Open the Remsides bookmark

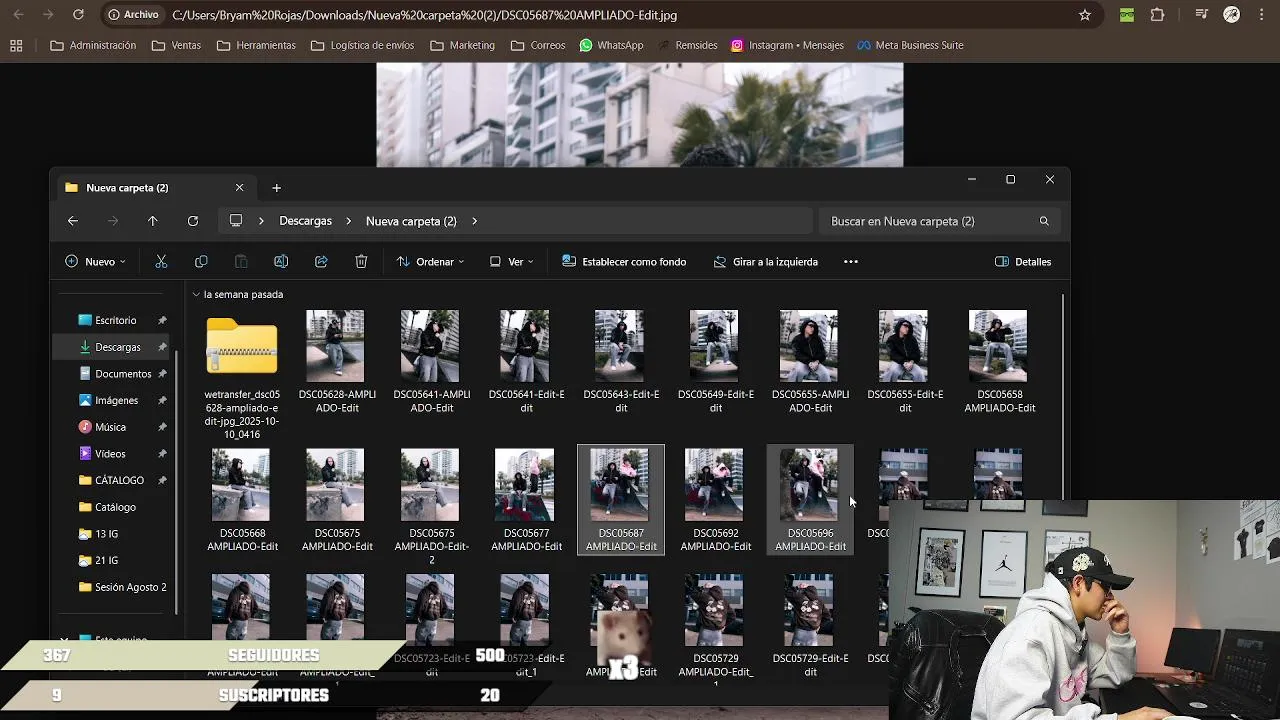[687, 45]
